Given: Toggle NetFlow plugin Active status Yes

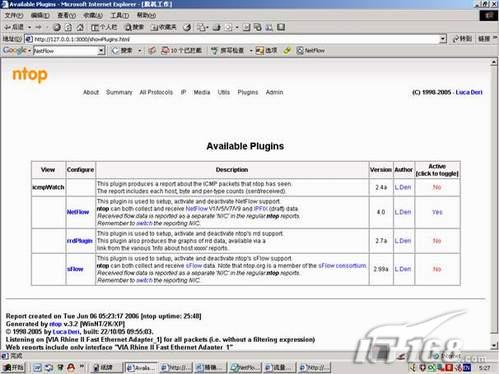Looking at the screenshot, I should 437,212.
